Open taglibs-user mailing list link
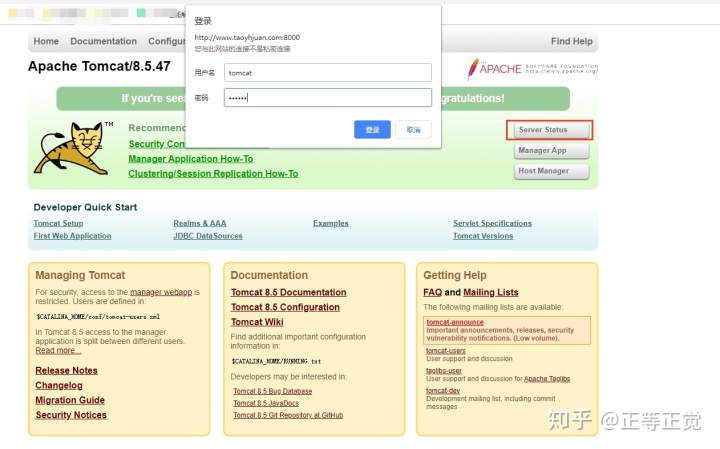 click(444, 370)
